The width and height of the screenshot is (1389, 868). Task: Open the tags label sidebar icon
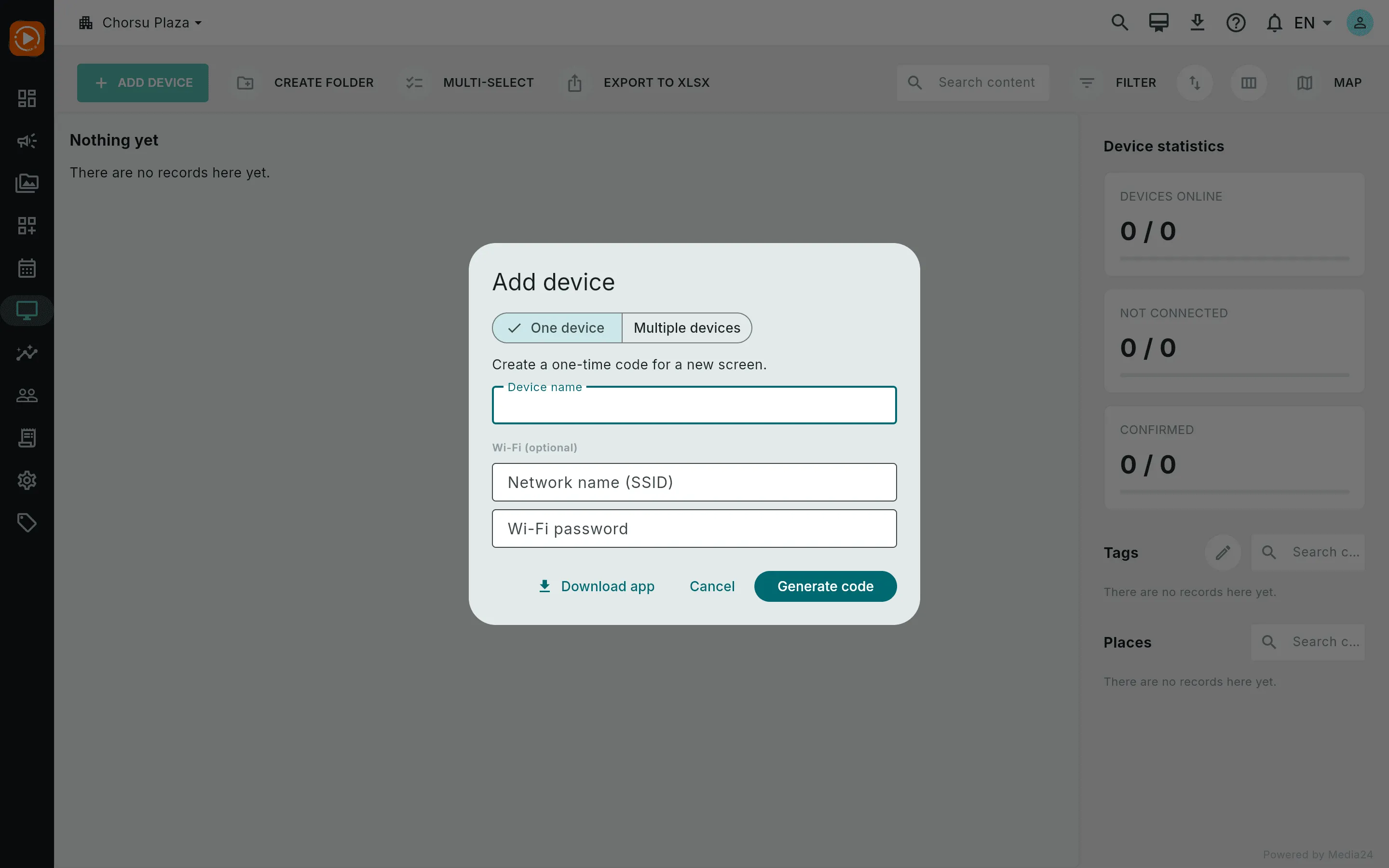pyautogui.click(x=27, y=523)
